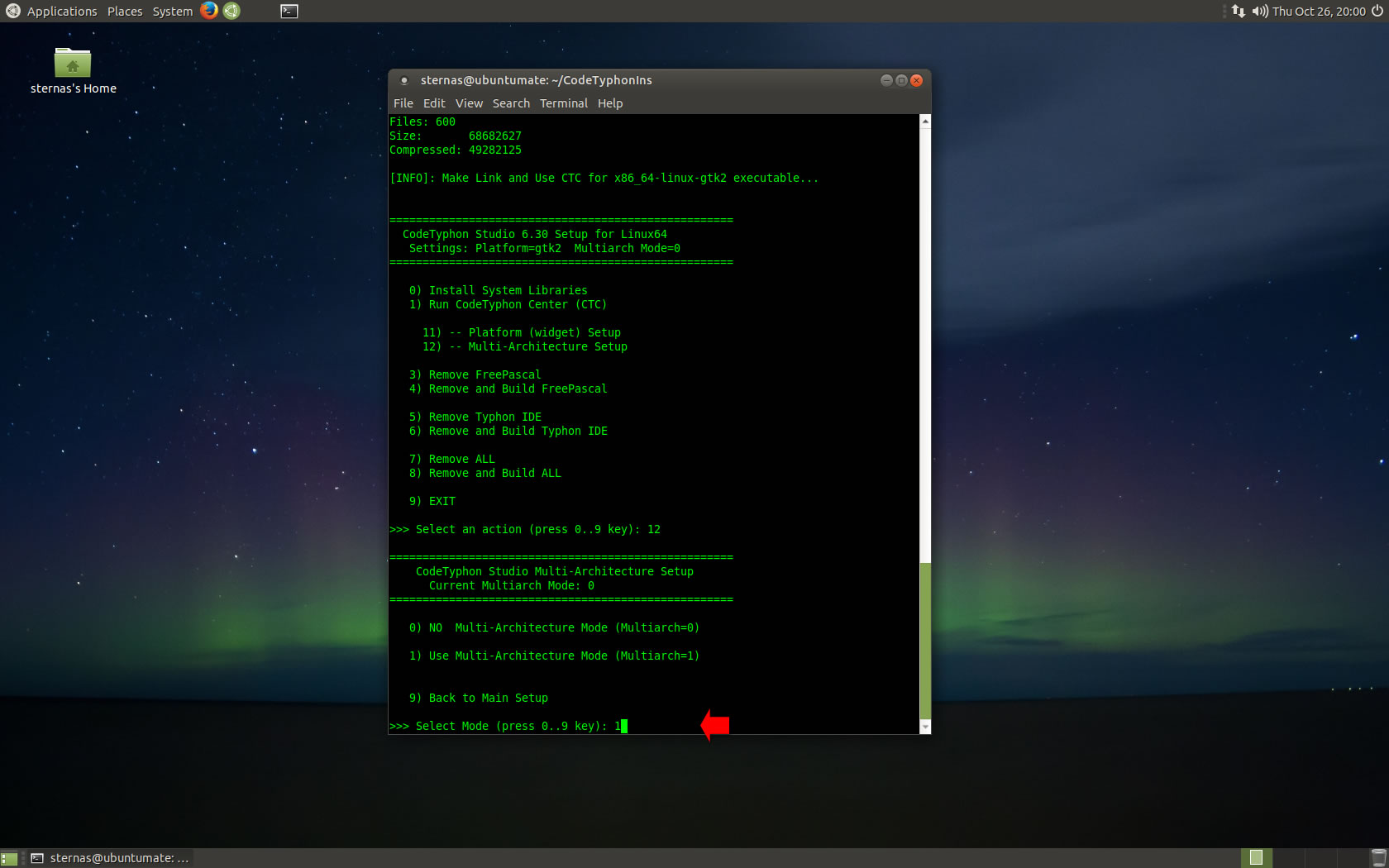Minimize the terminal window
The image size is (1389, 868).
point(886,80)
